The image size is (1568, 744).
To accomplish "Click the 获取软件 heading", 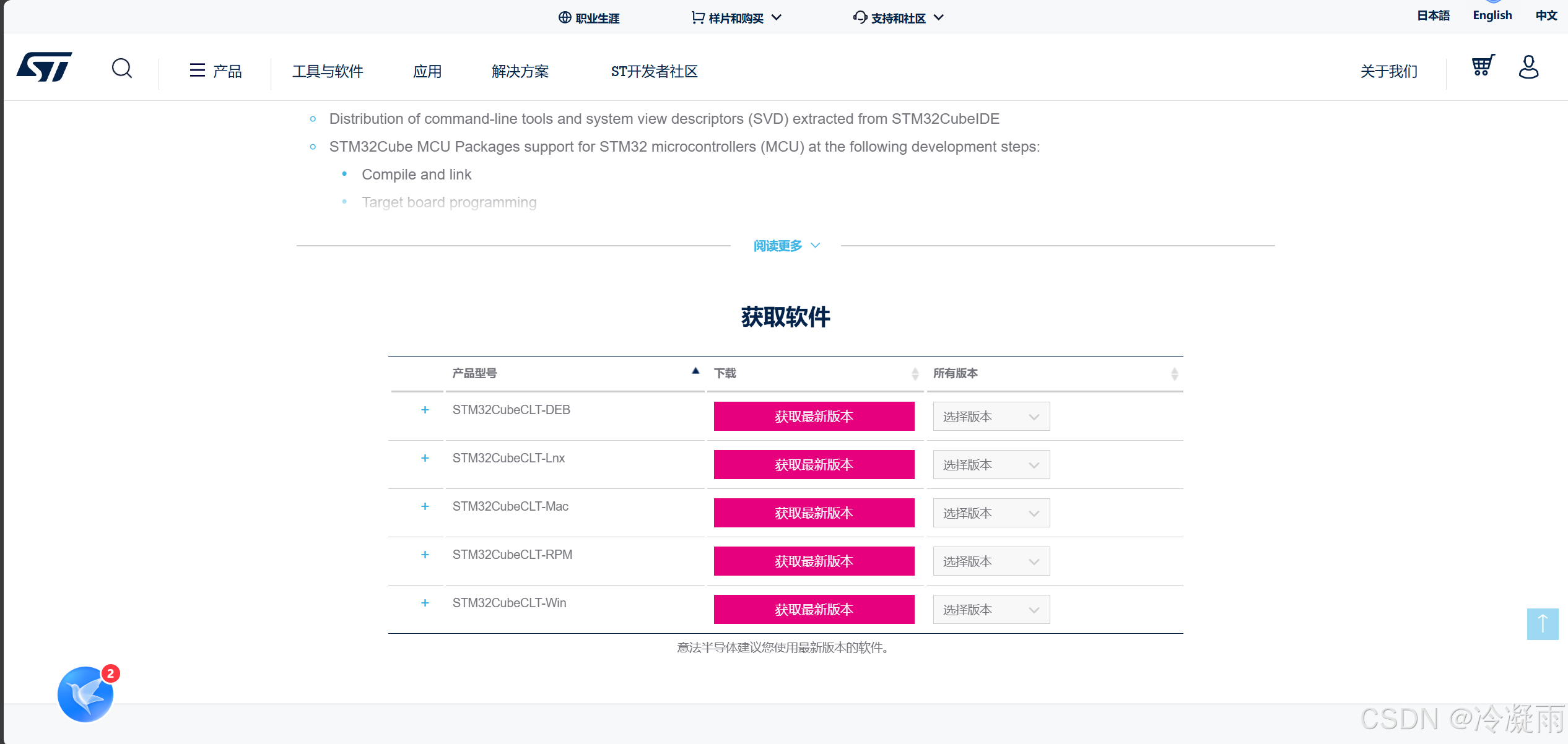I will [785, 317].
